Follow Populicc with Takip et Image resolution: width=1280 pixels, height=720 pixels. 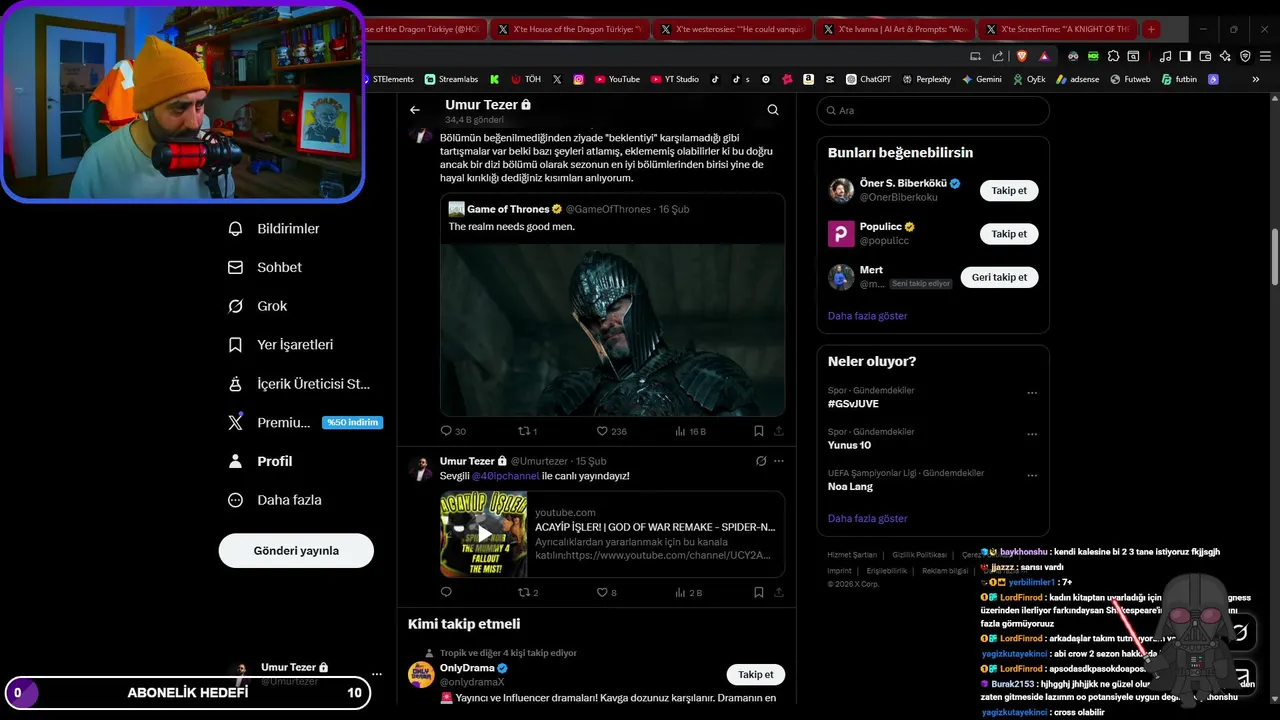click(1009, 234)
